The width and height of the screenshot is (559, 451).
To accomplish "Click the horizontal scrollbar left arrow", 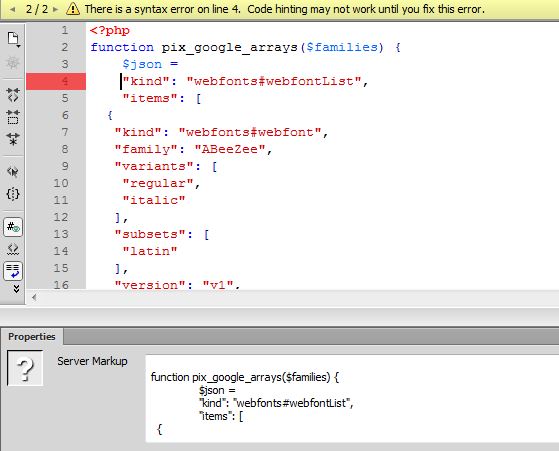I will point(34,297).
